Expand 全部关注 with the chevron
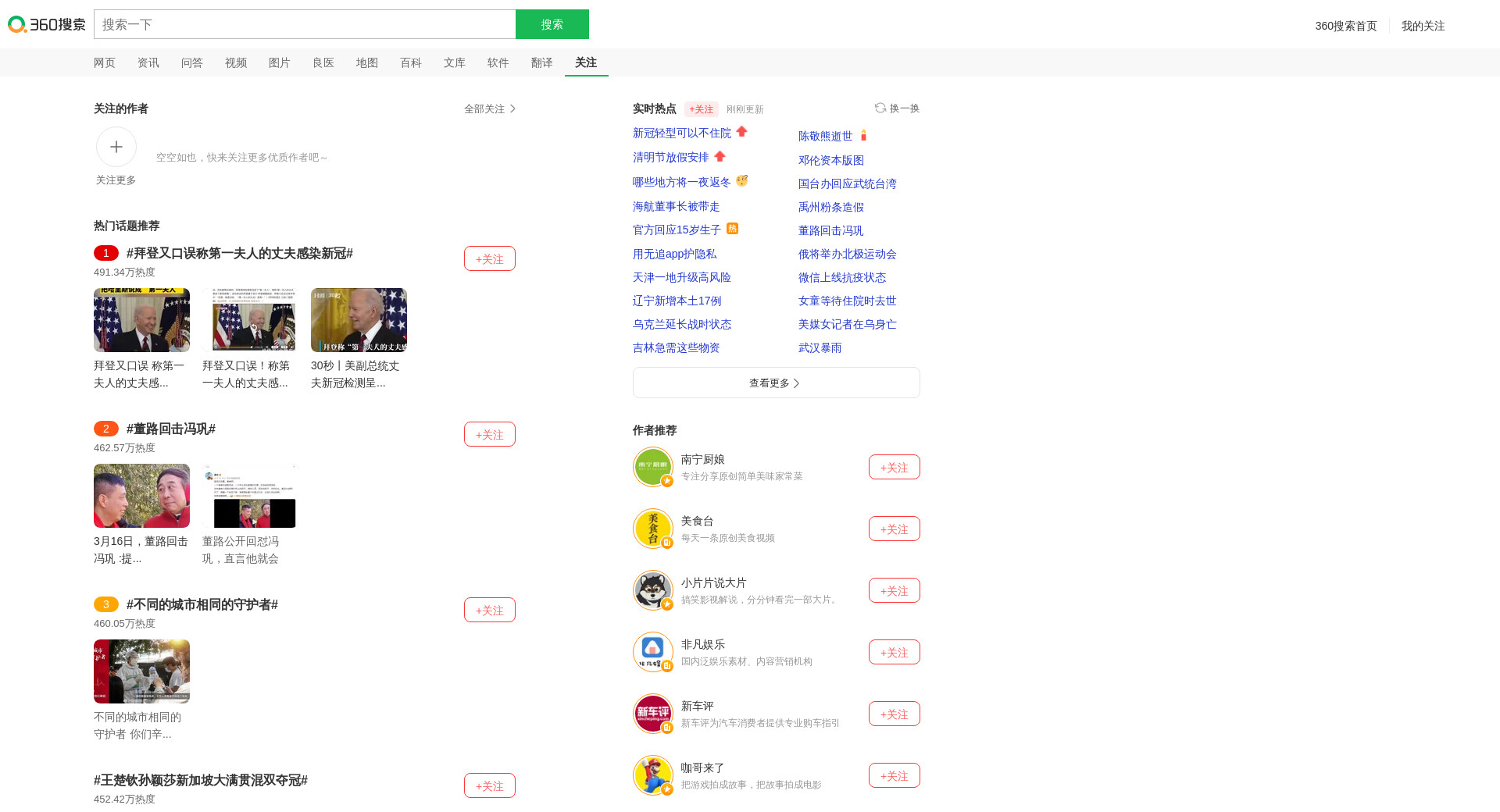The image size is (1500, 812). click(x=491, y=109)
